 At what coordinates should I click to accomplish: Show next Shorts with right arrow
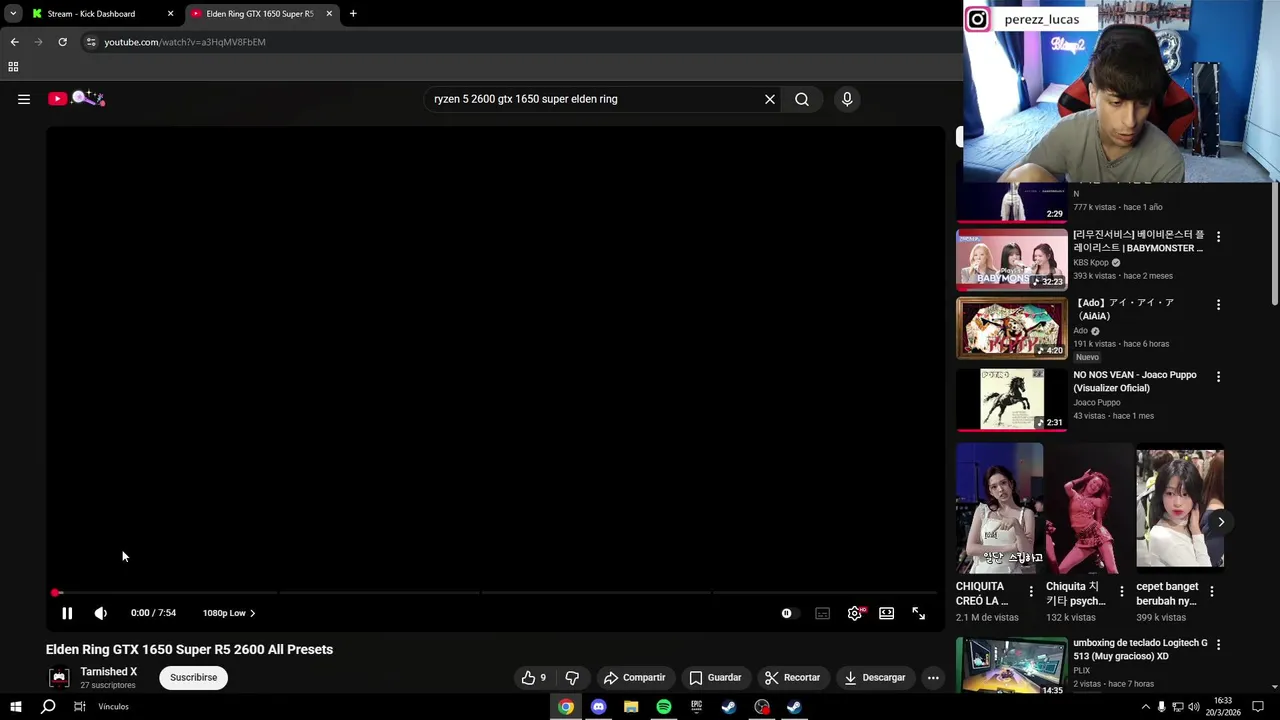1221,522
